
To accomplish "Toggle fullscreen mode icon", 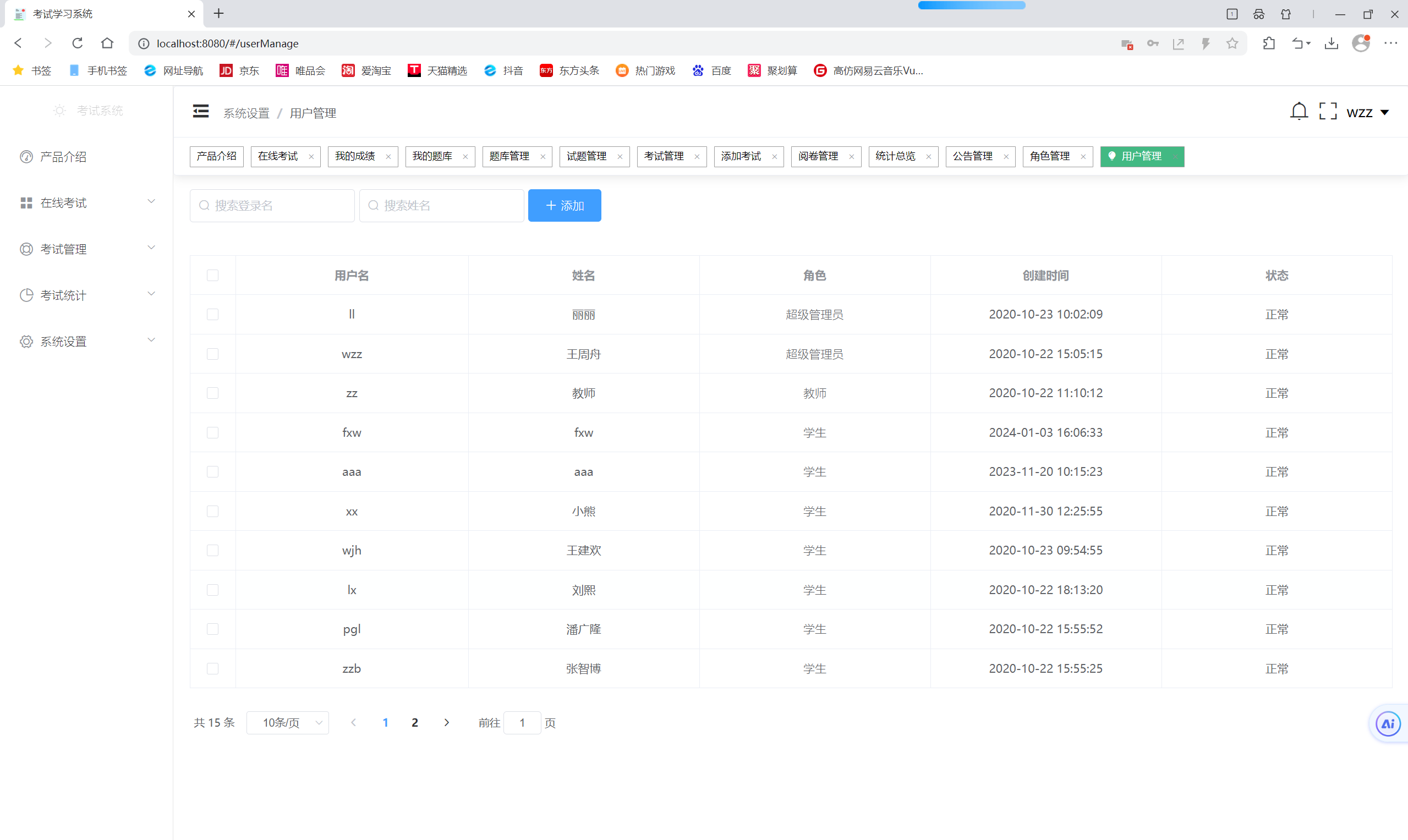I will 1327,112.
